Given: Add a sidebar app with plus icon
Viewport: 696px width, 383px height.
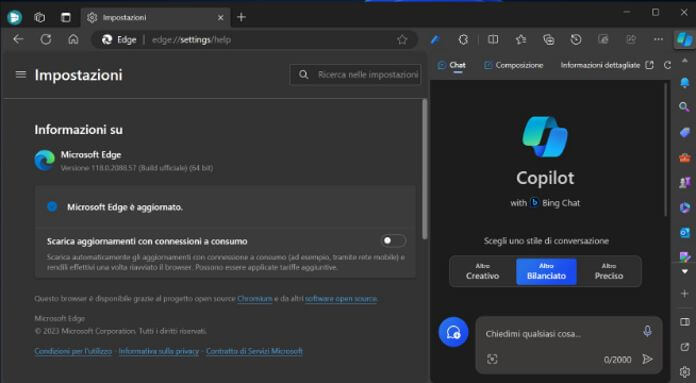Looking at the screenshot, I should pyautogui.click(x=684, y=293).
